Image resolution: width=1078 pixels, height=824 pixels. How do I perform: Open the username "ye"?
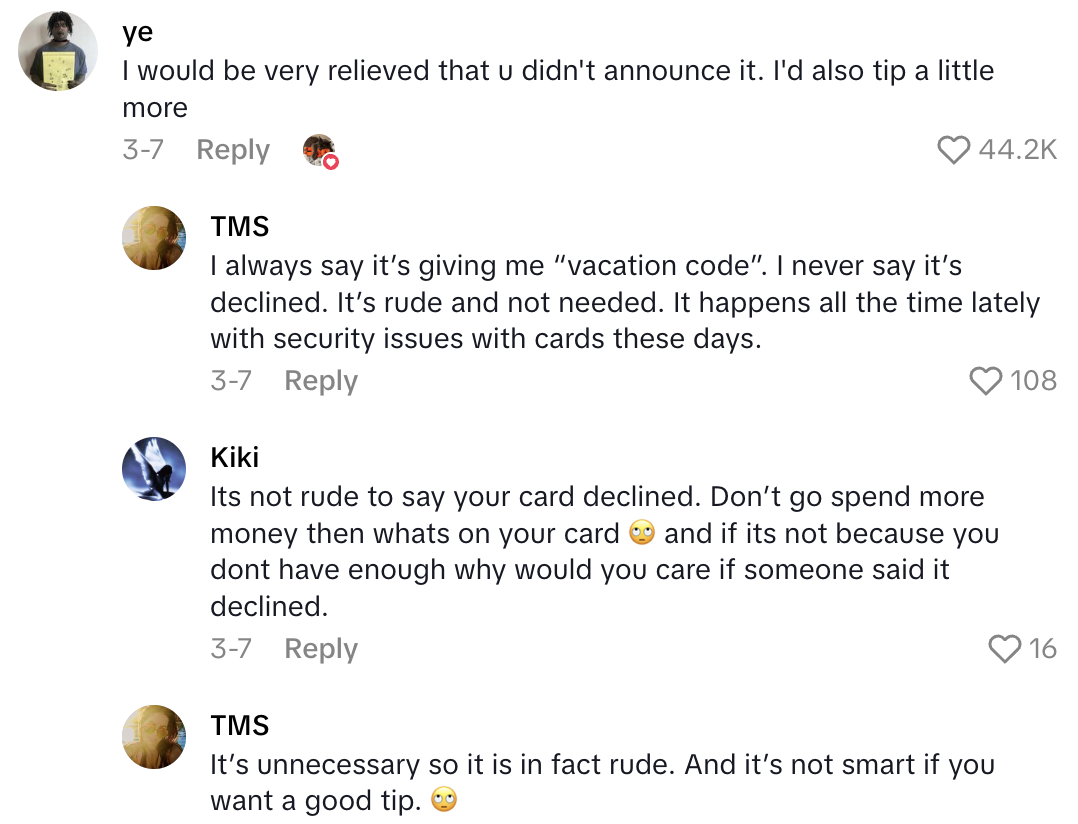pyautogui.click(x=138, y=32)
